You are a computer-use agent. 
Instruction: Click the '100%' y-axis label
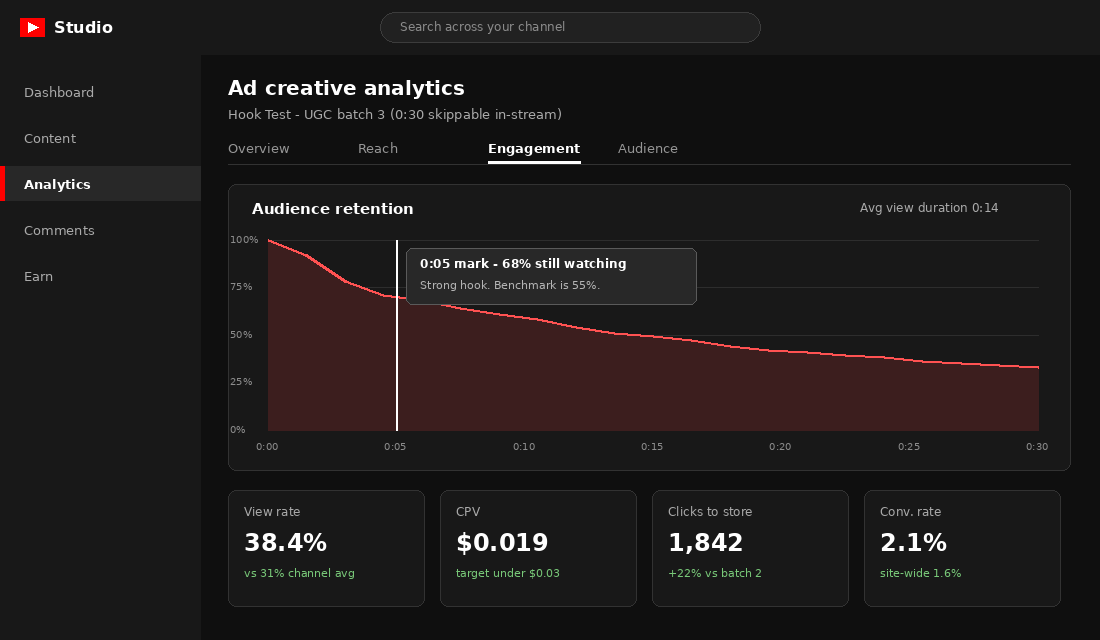click(x=244, y=239)
